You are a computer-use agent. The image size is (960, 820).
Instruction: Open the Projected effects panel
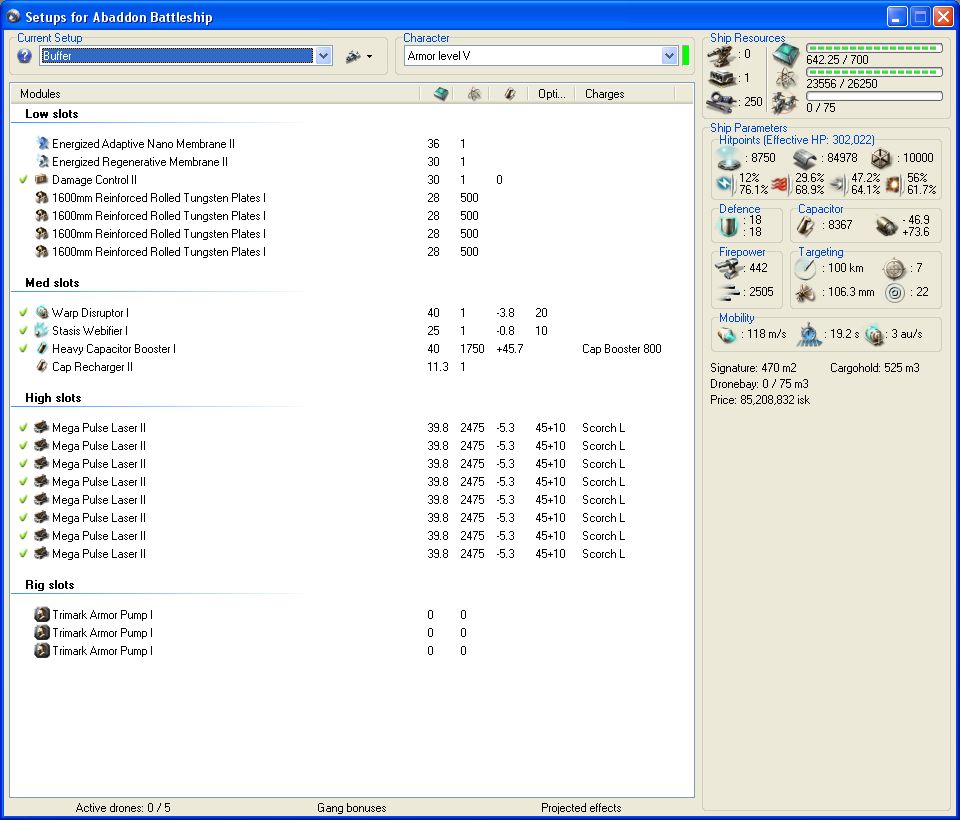coord(581,808)
